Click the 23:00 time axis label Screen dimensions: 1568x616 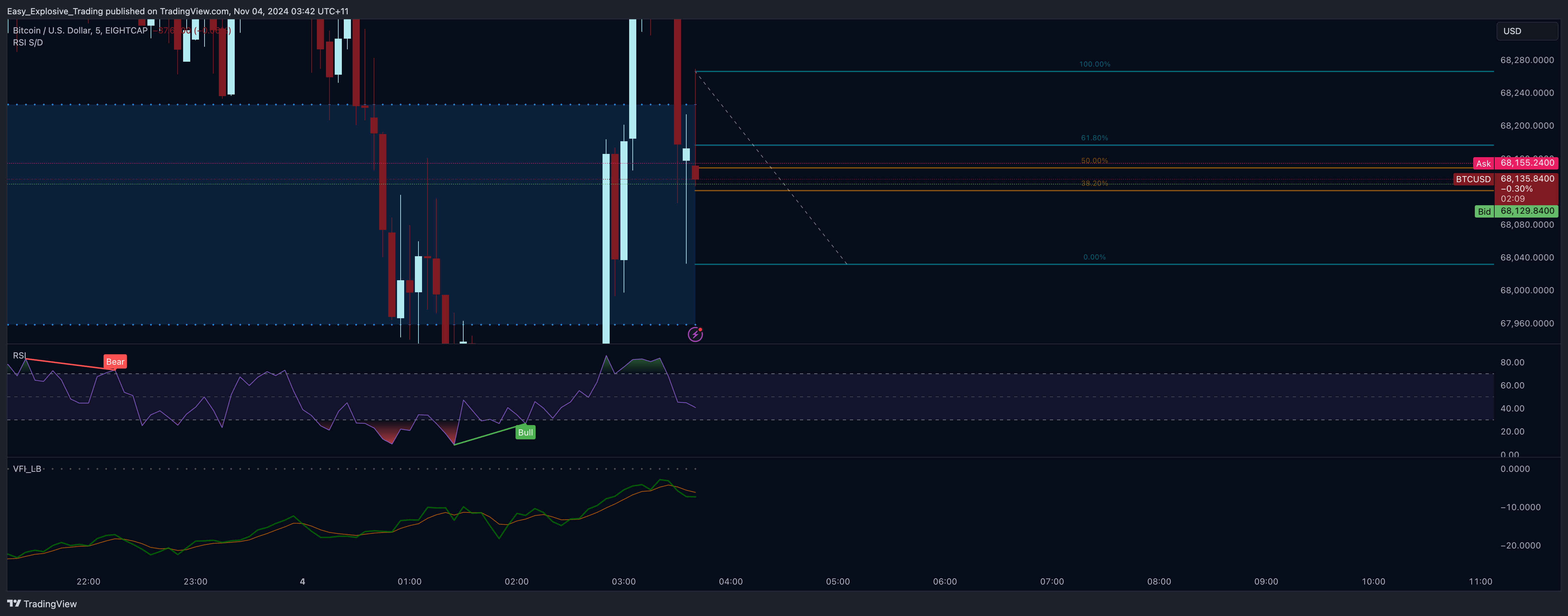click(195, 581)
